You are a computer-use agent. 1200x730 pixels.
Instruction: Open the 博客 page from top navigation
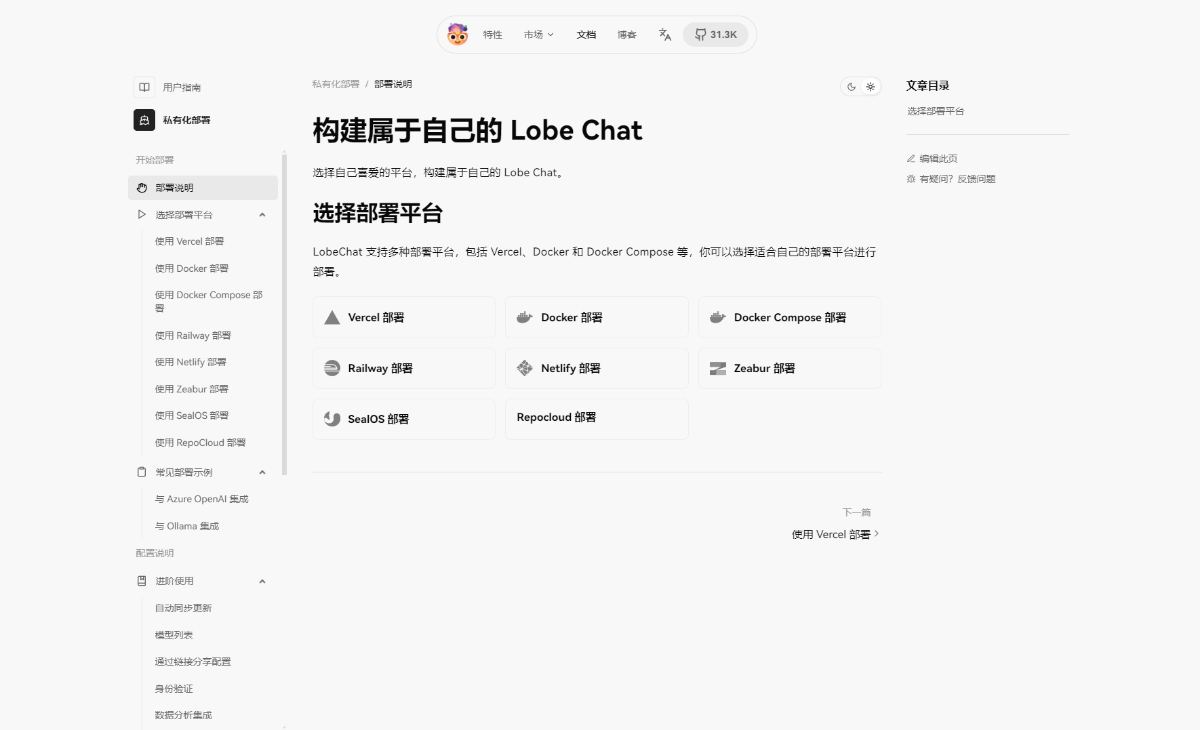[x=626, y=33]
